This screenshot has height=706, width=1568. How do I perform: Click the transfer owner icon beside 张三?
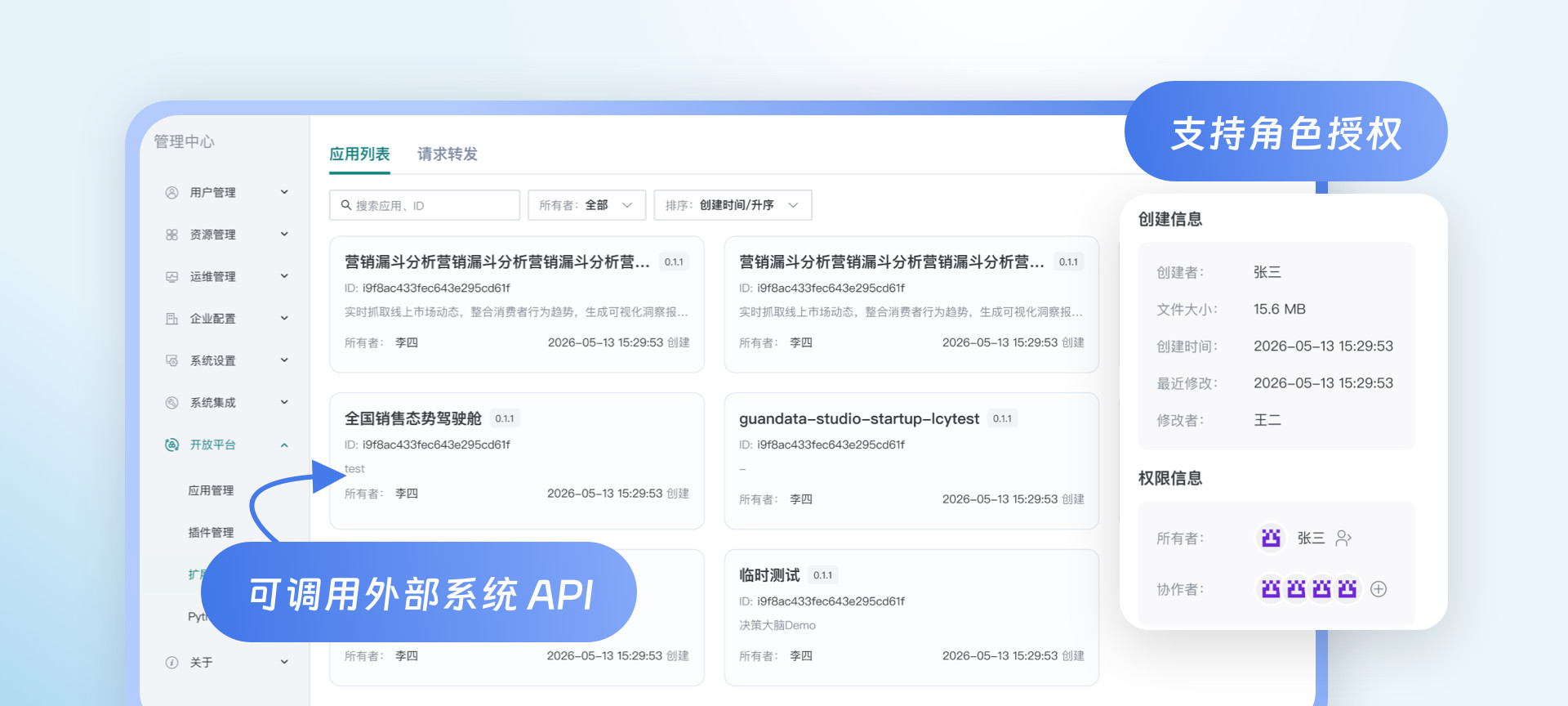point(1343,538)
